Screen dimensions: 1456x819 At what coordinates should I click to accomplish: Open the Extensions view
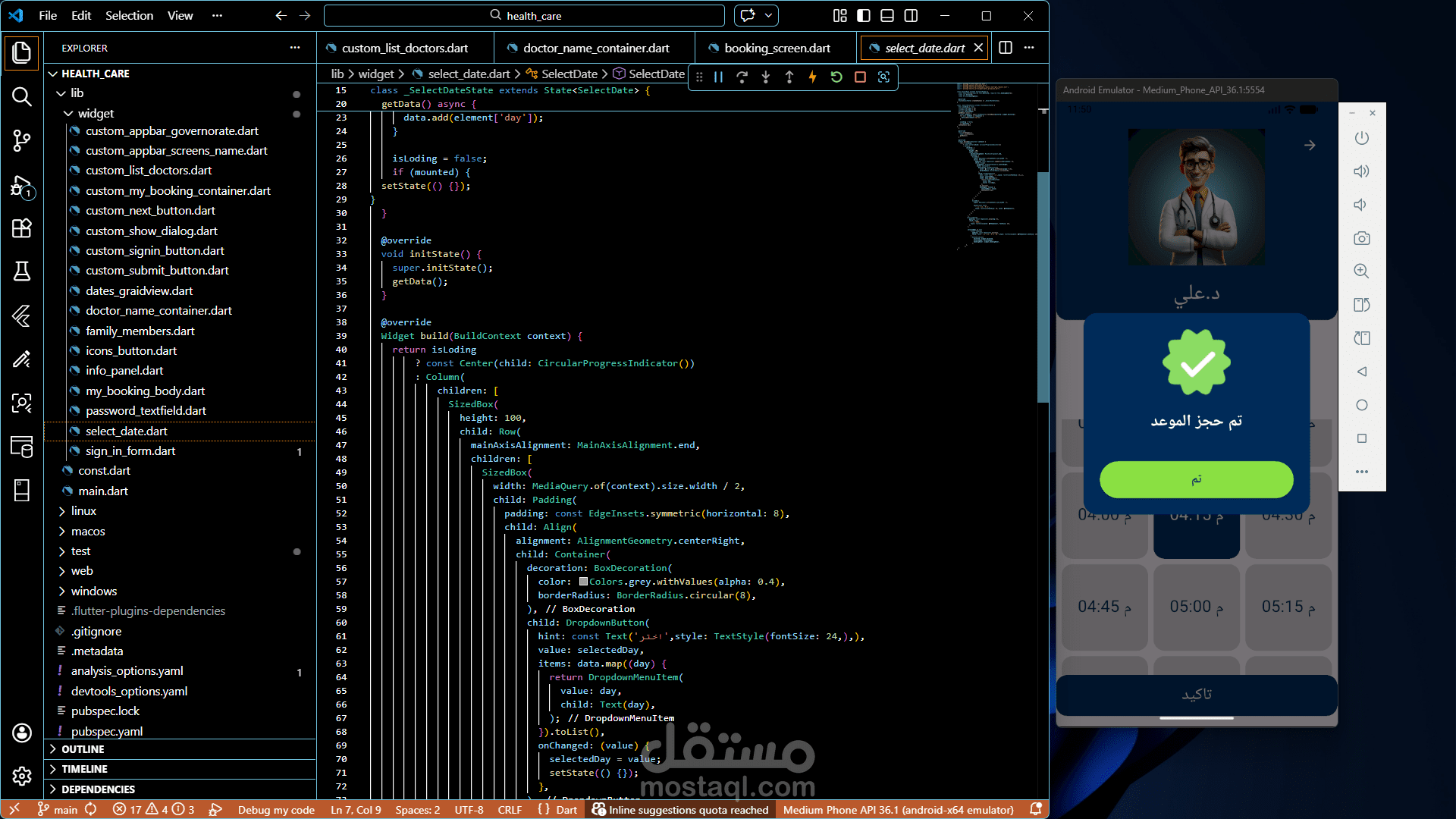point(21,228)
